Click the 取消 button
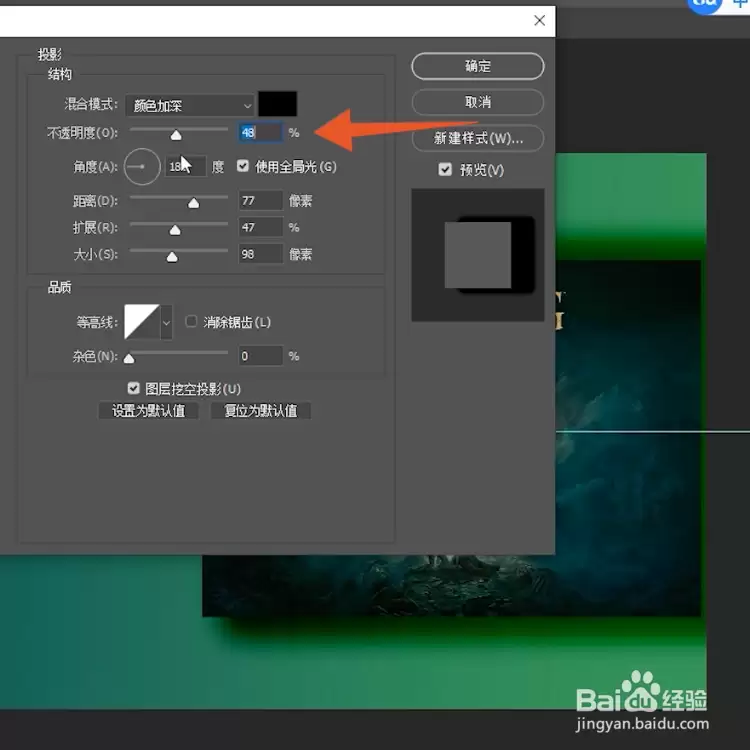 [x=477, y=102]
